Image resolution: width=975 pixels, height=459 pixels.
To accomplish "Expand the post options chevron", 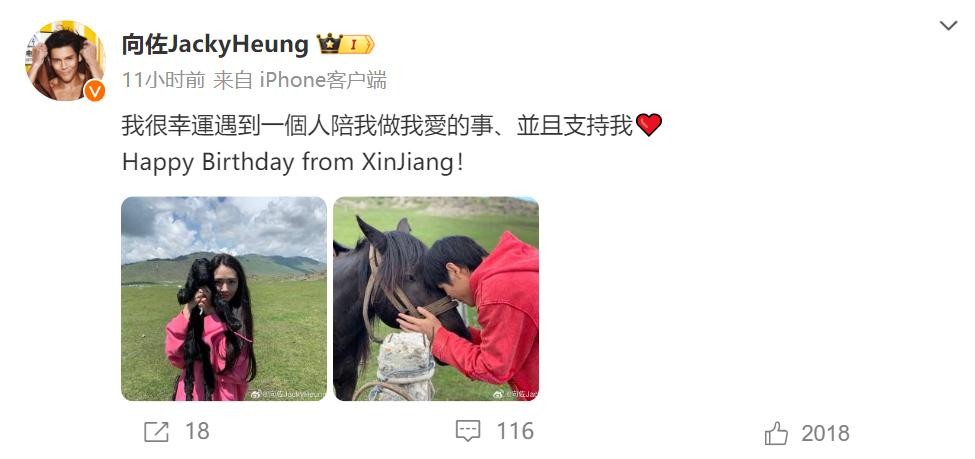I will pos(948,26).
